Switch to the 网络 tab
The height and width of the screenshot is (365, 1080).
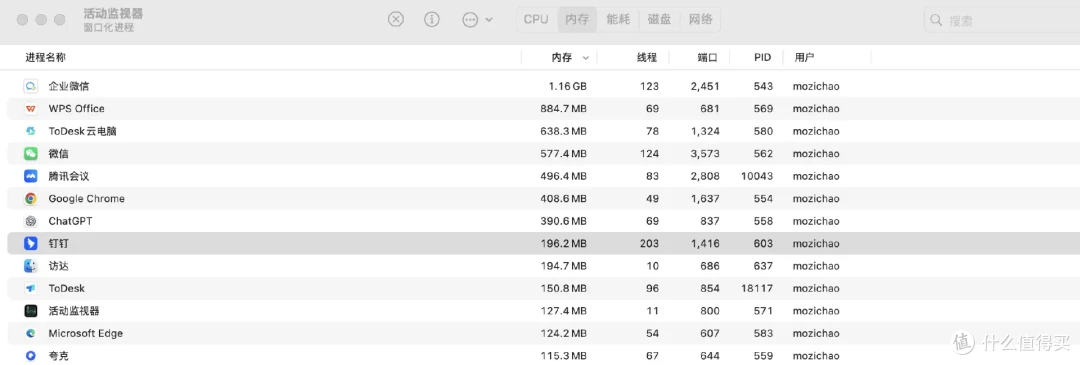[x=700, y=19]
